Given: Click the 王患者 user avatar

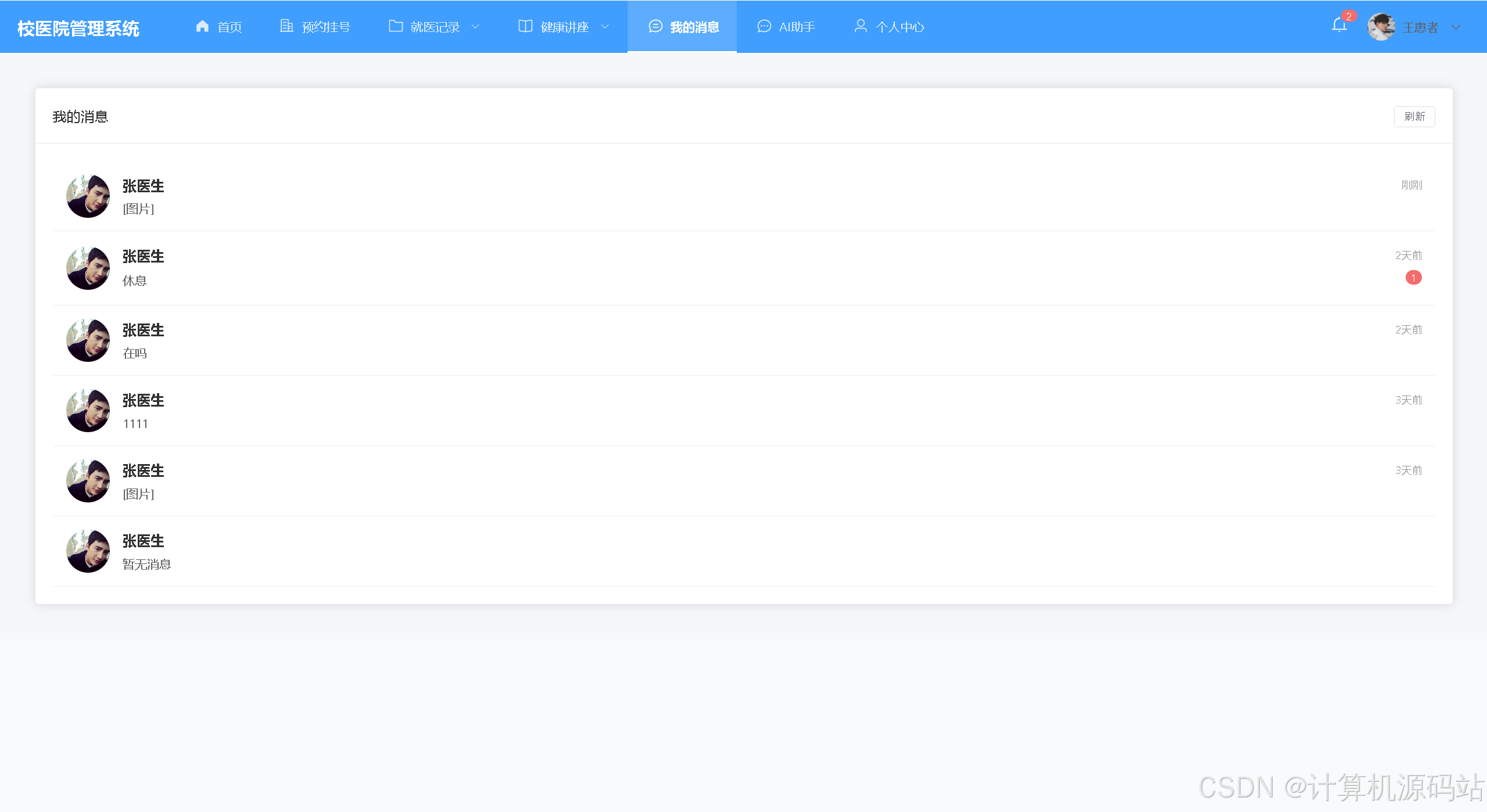Looking at the screenshot, I should 1381,27.
